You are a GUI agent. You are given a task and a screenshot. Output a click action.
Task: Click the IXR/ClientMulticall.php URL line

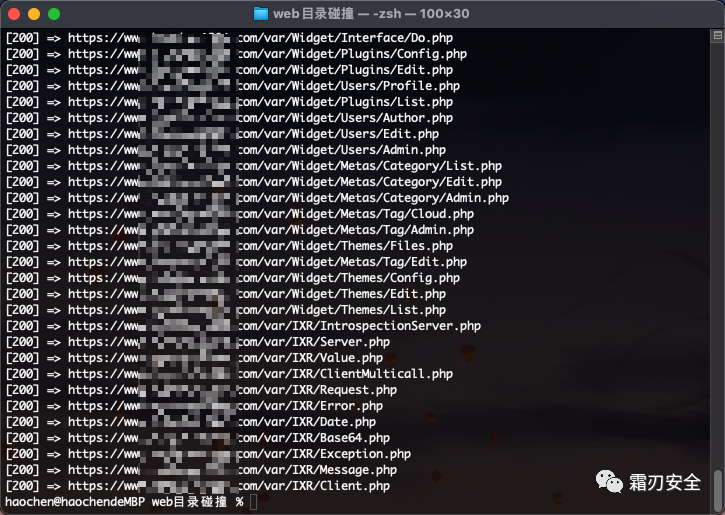[x=229, y=374]
